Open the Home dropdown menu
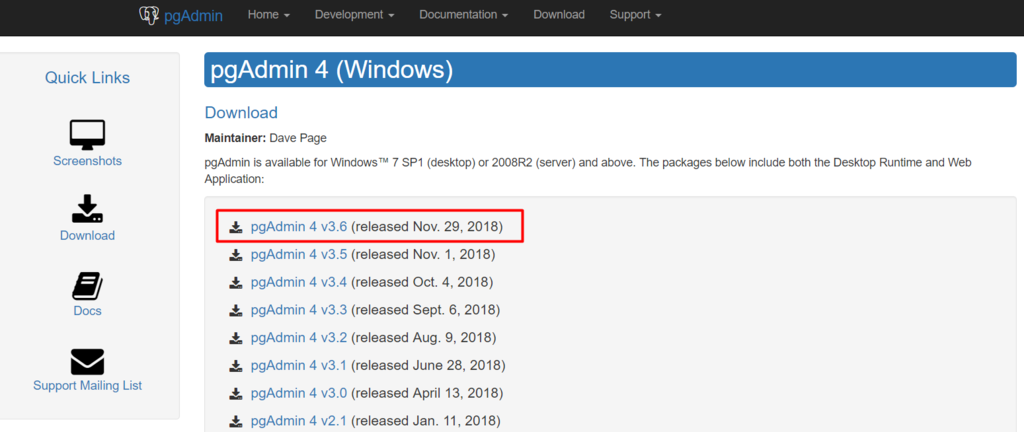This screenshot has width=1024, height=432. coord(269,14)
